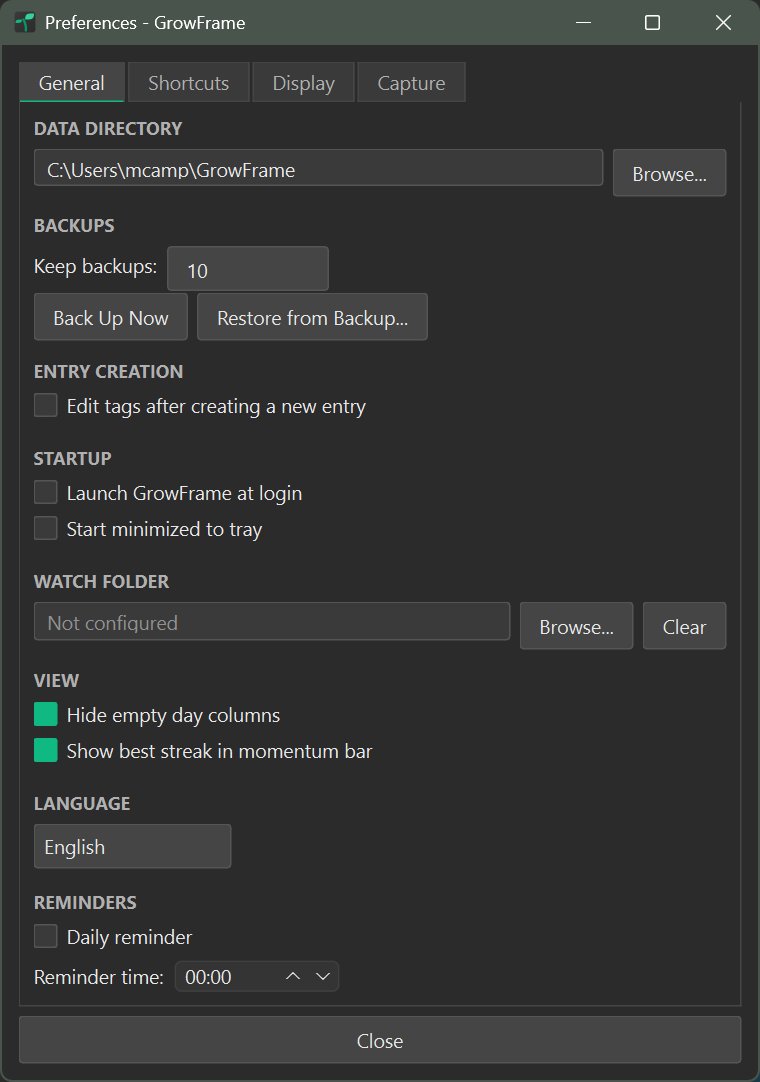
Task: Increase reminder time with up arrow
Action: point(293,976)
